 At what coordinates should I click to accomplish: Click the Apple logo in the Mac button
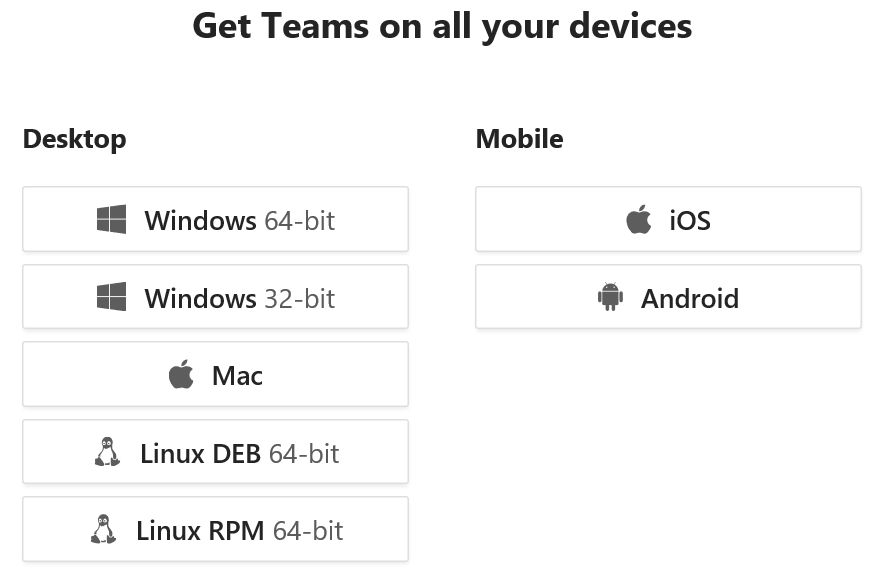coord(181,376)
